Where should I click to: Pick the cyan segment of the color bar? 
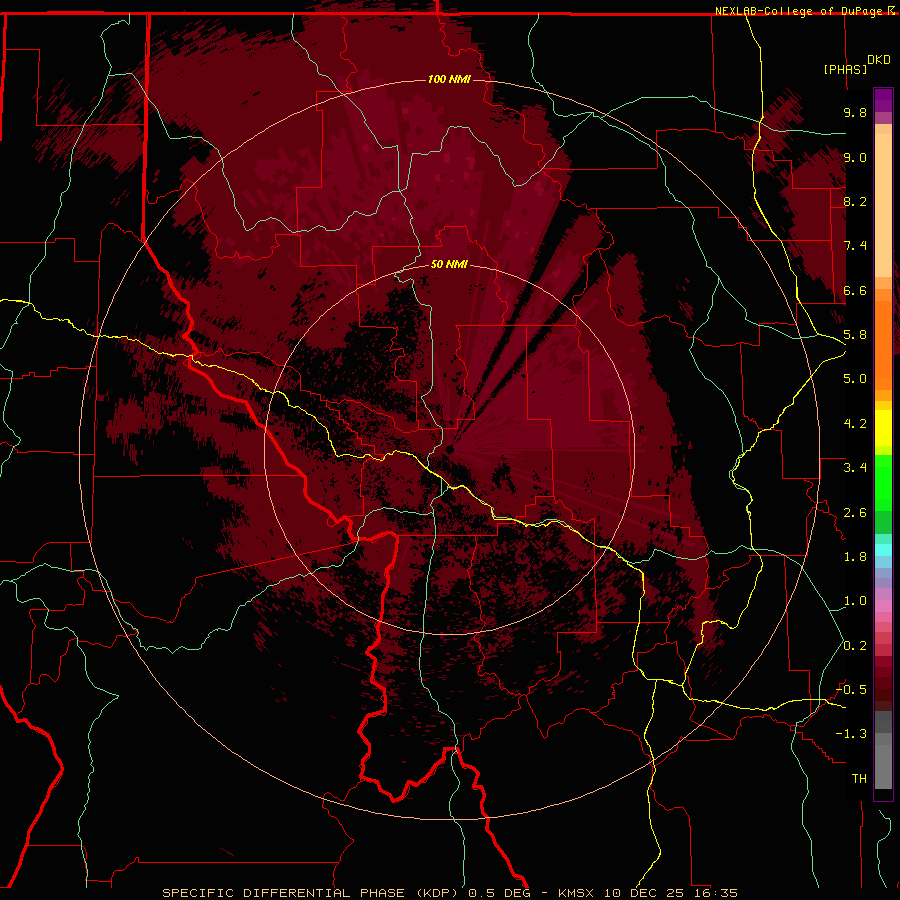(x=883, y=550)
